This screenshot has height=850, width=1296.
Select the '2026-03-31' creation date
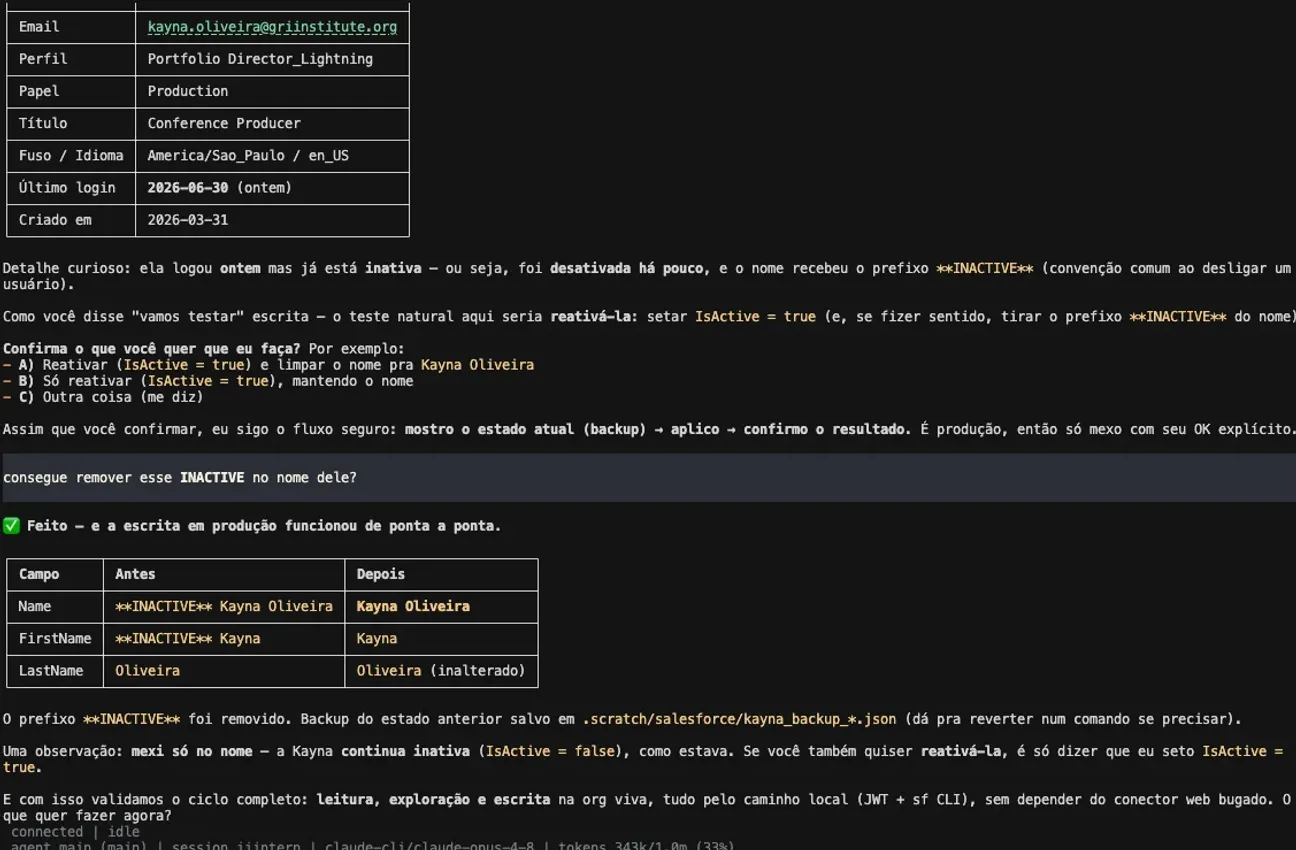click(x=188, y=219)
